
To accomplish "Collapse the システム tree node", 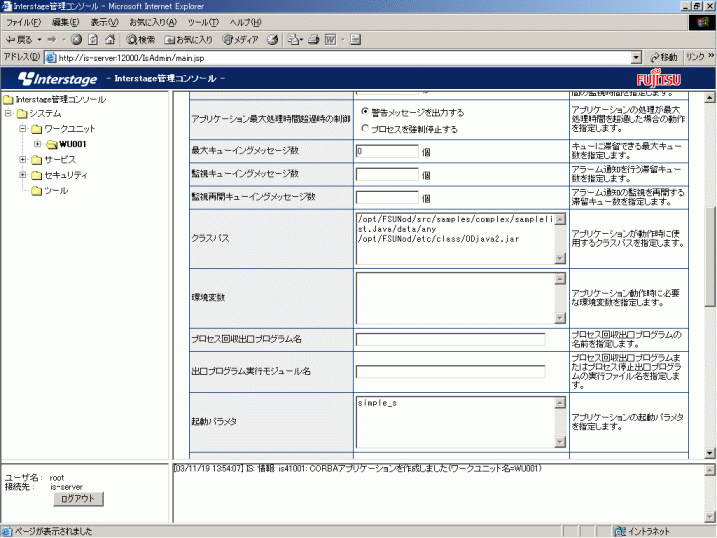I will 8,113.
